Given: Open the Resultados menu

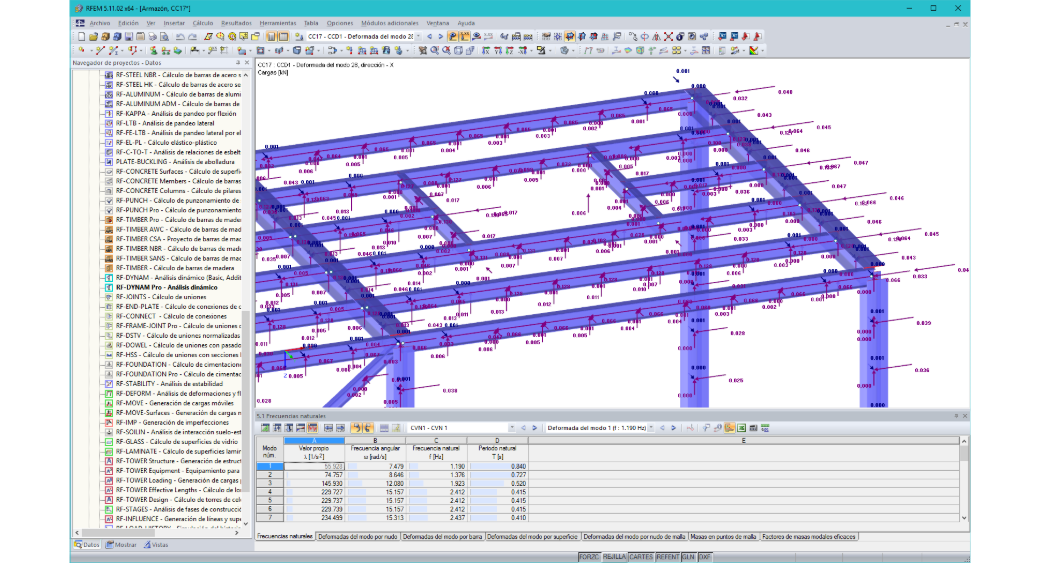Looking at the screenshot, I should (236, 23).
